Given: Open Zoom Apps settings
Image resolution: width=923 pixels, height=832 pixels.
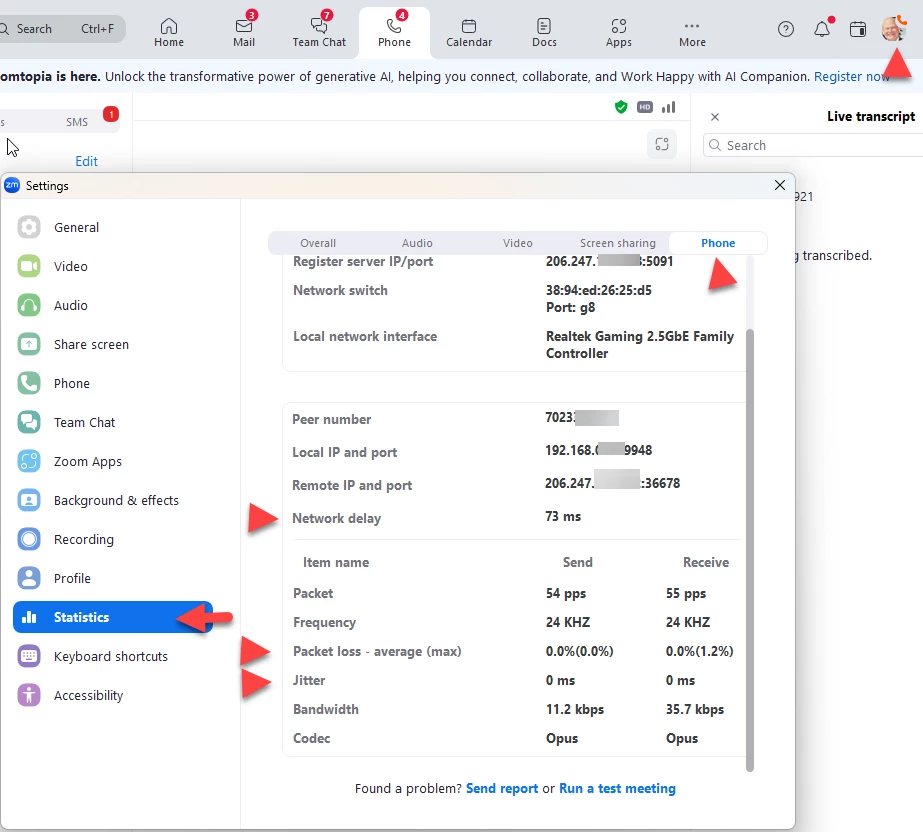Looking at the screenshot, I should tap(112, 461).
